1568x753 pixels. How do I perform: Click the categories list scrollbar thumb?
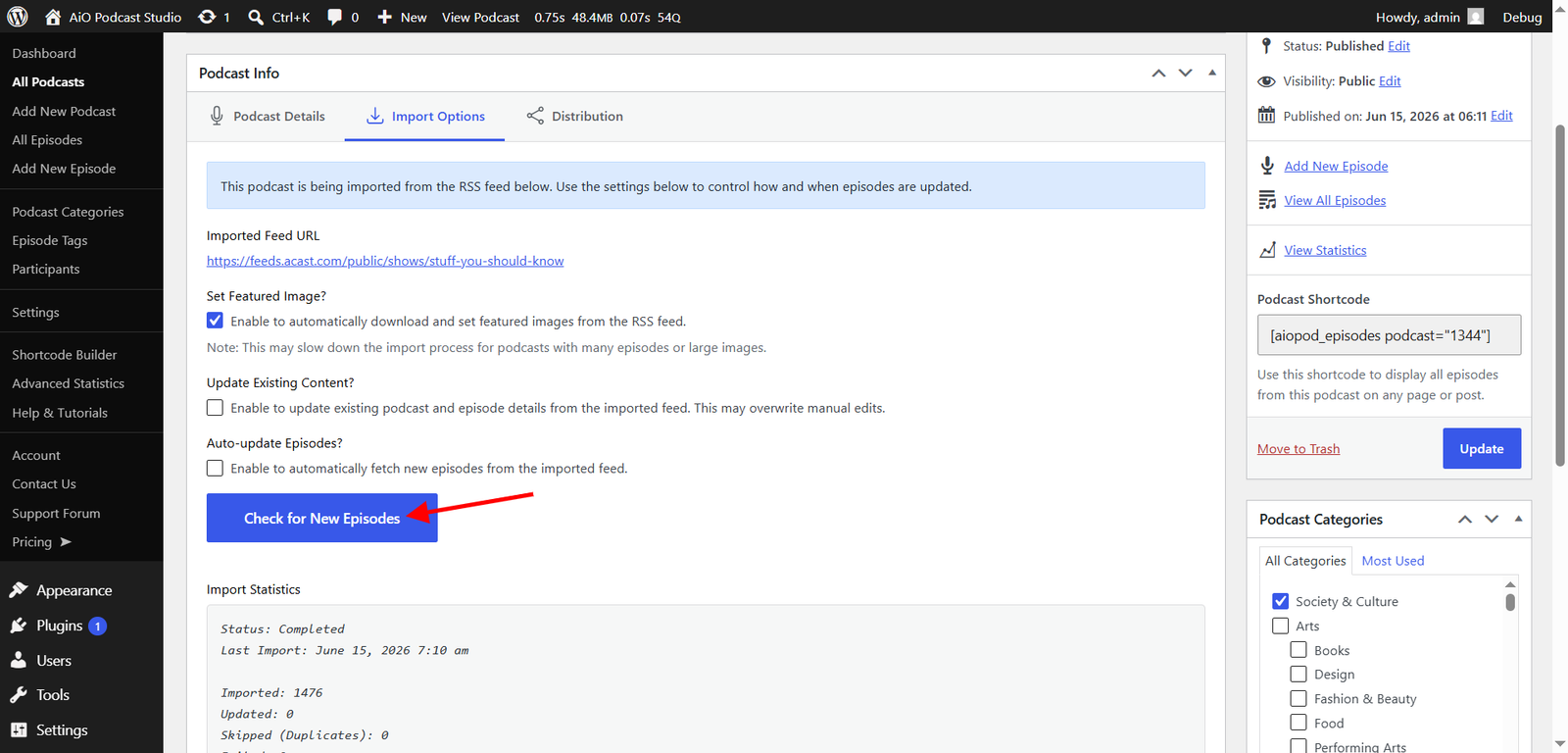[1510, 601]
